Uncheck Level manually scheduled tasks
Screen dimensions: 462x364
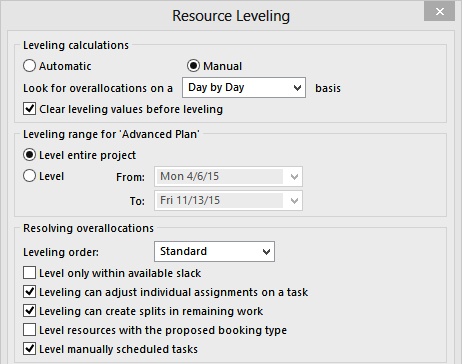point(29,349)
